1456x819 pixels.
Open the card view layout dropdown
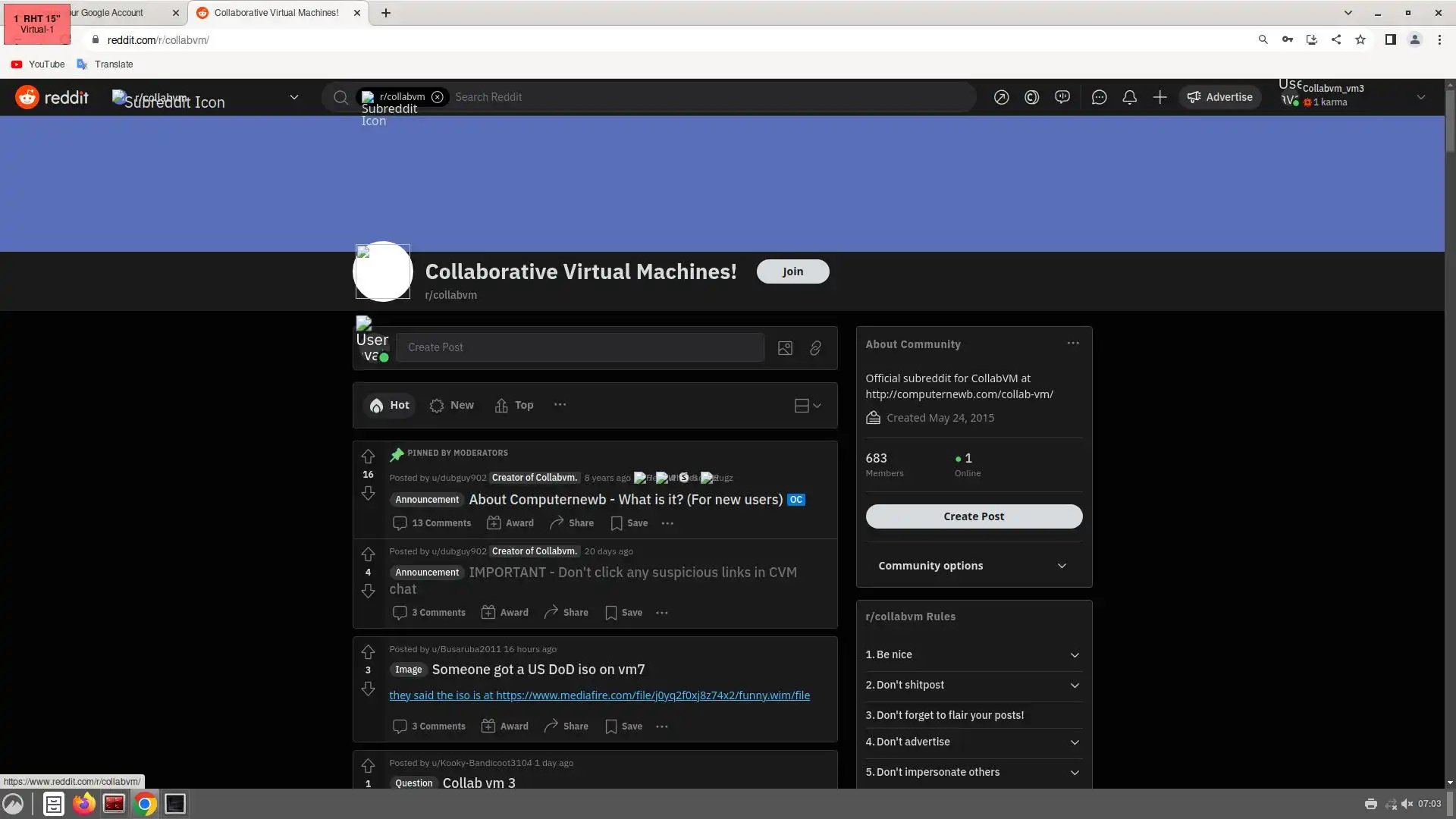pos(808,406)
